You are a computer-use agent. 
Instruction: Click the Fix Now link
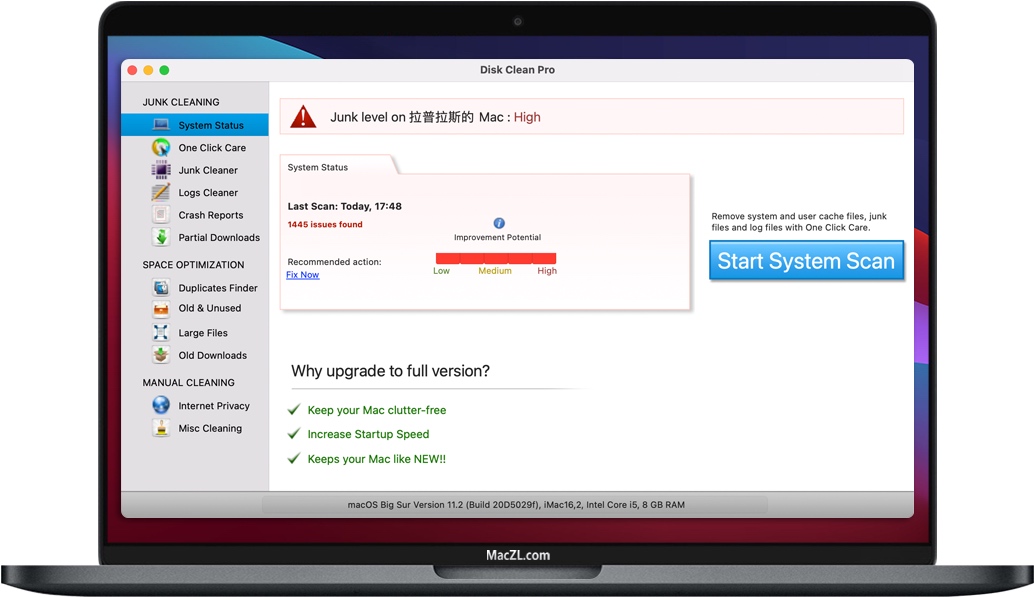302,274
